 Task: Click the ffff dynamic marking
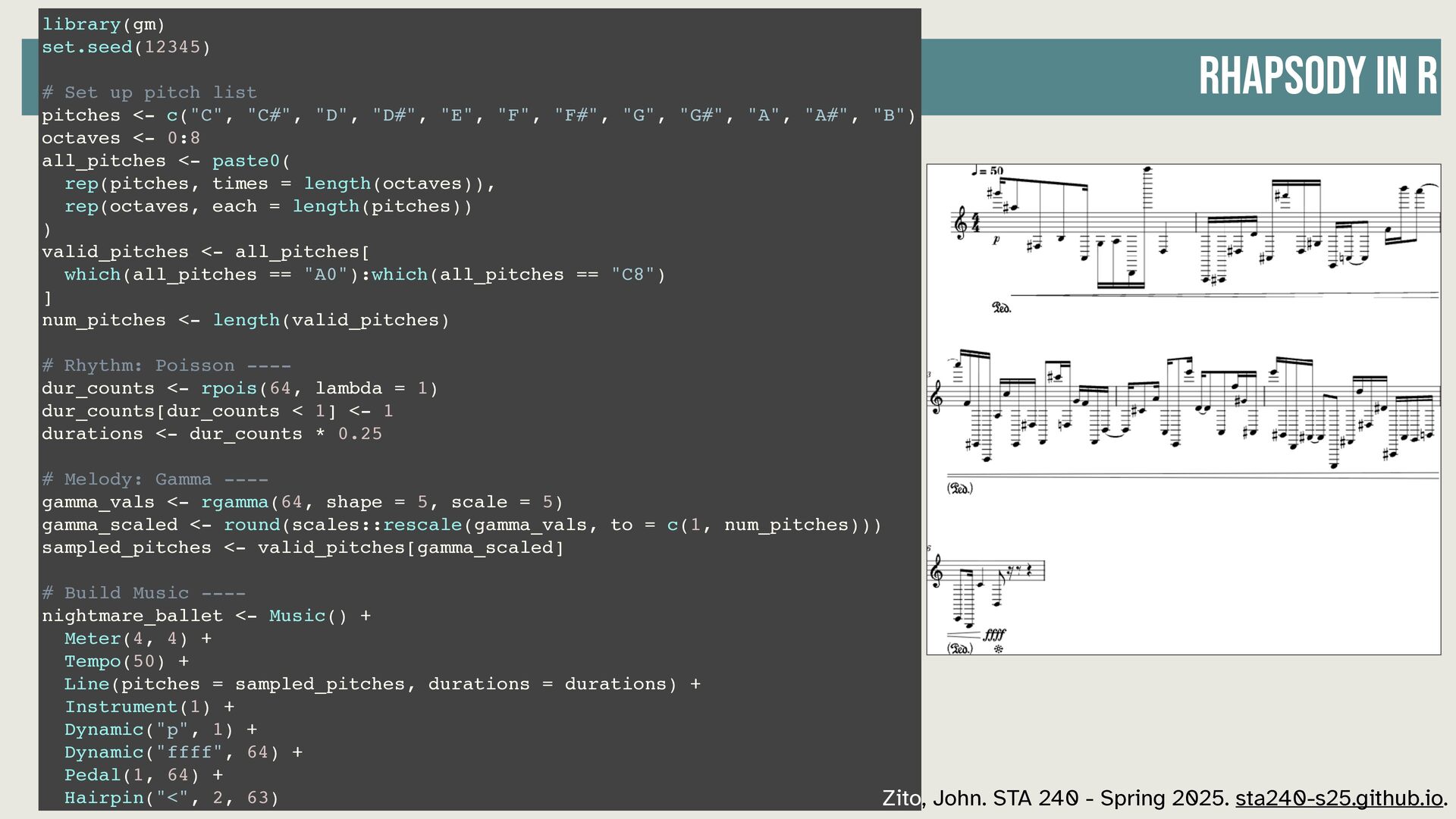(x=995, y=635)
